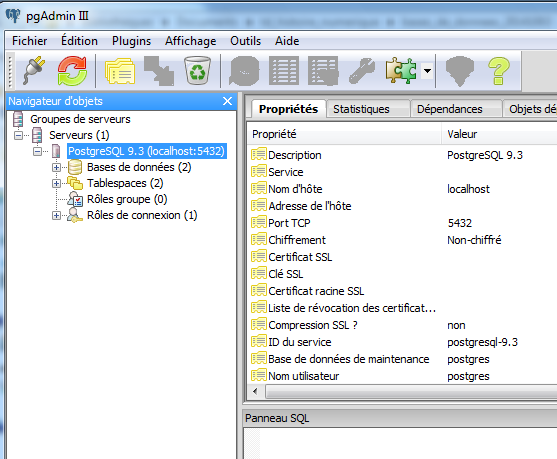Switch to the Propriétés tab
The image size is (557, 459).
click(288, 109)
